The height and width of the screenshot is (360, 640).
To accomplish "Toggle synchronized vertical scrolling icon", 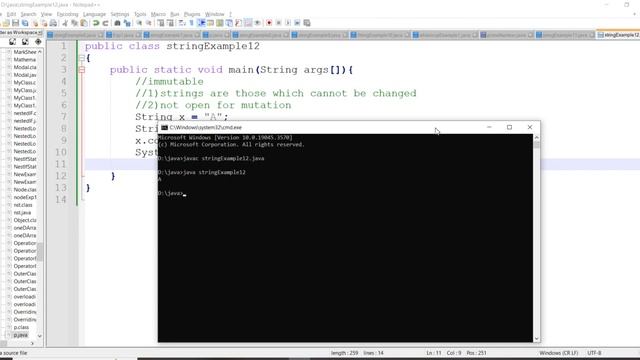I will tap(161, 23).
